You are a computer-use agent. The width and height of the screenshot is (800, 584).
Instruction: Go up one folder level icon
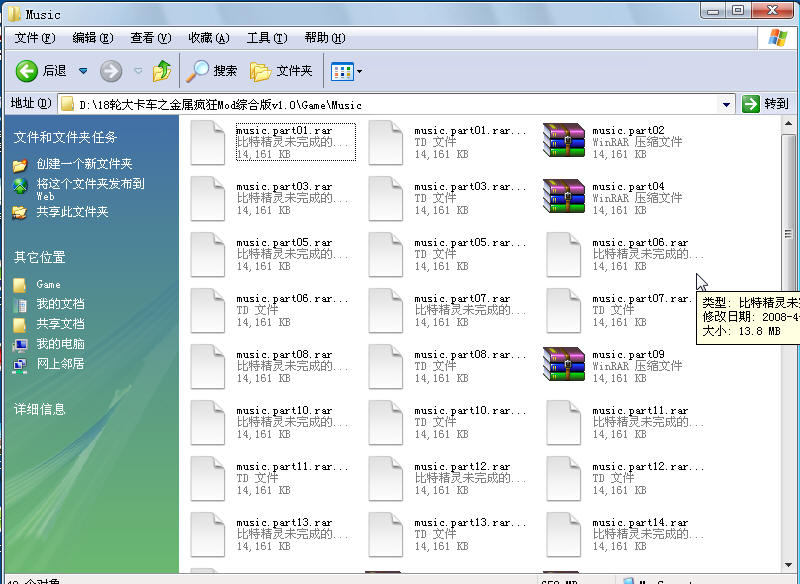162,71
